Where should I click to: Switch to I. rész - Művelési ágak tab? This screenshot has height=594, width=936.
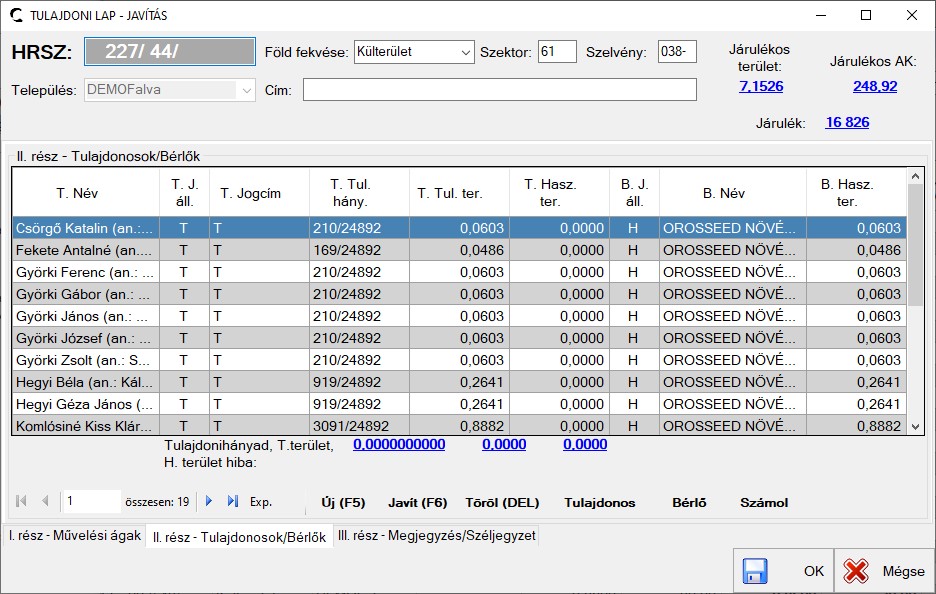click(x=75, y=536)
